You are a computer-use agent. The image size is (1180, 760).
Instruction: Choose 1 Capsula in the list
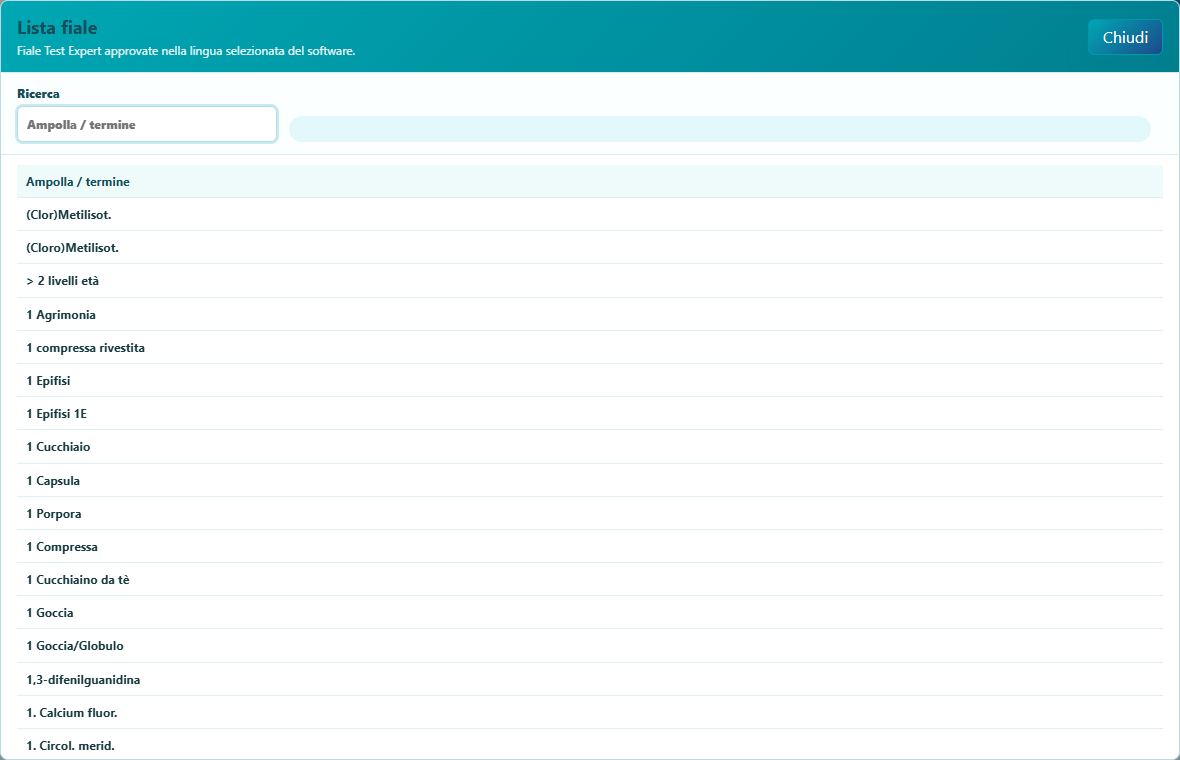coord(590,481)
